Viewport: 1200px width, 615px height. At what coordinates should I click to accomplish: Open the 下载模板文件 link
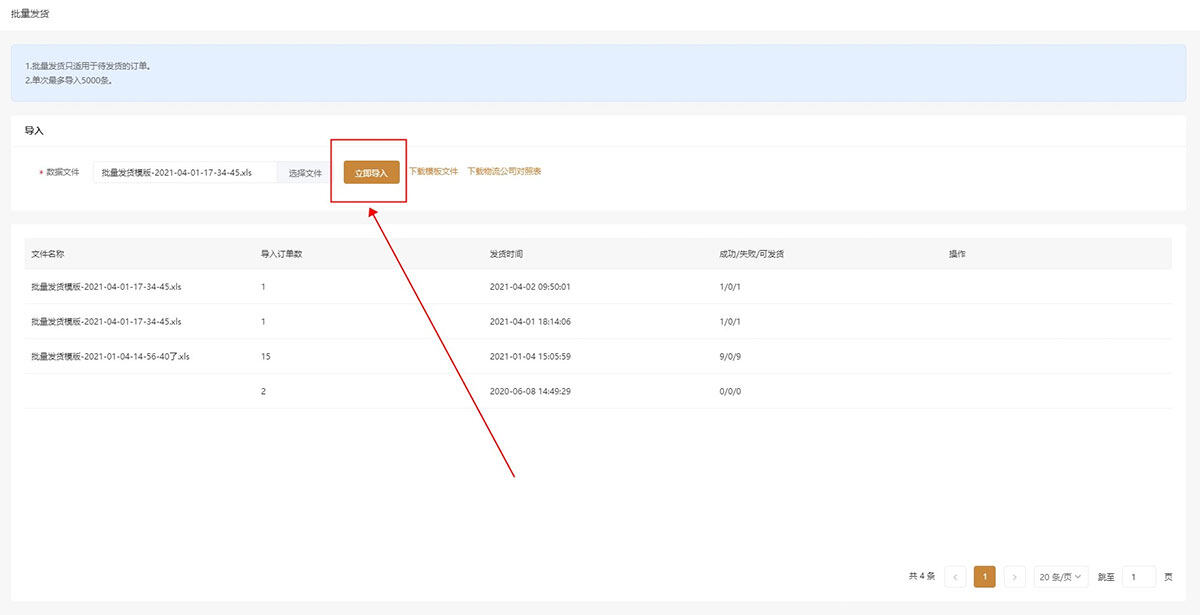[433, 172]
